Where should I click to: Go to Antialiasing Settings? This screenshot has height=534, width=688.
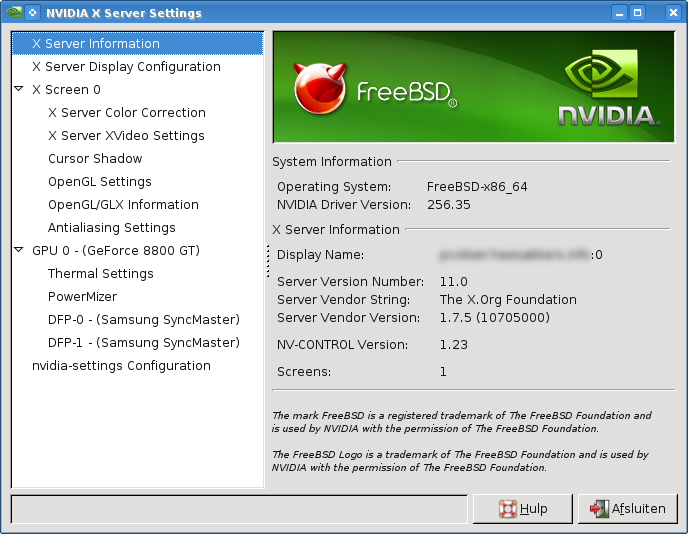112,228
